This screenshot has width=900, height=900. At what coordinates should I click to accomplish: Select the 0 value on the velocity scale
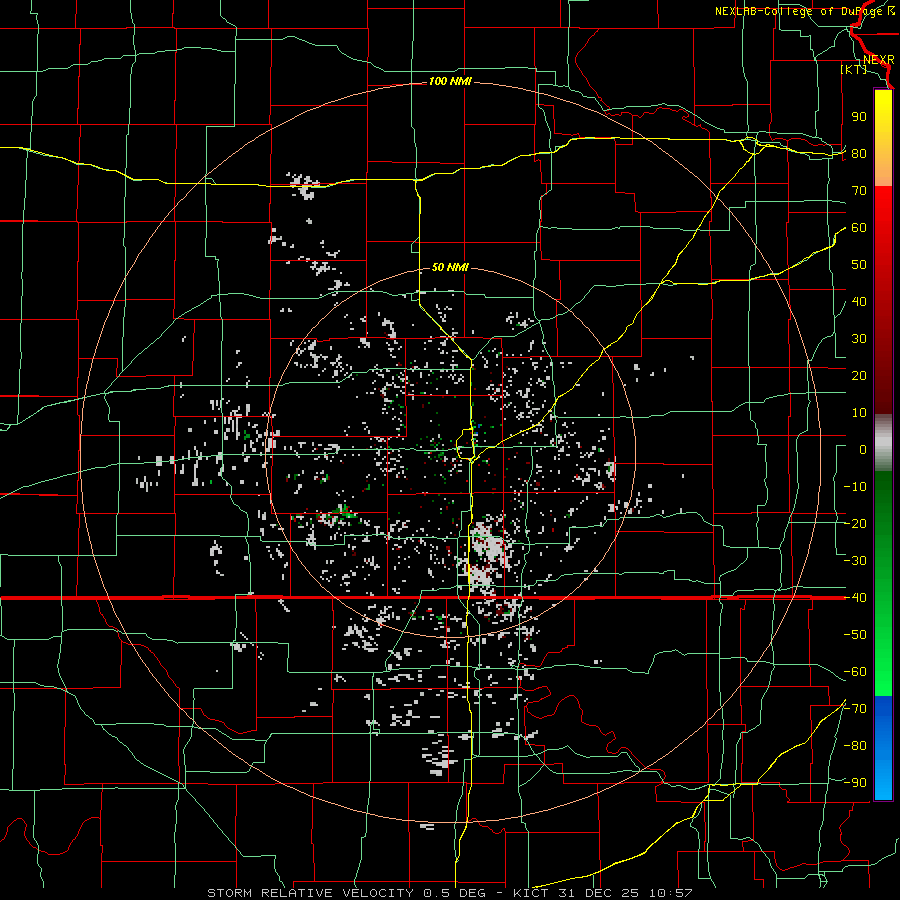click(x=863, y=449)
